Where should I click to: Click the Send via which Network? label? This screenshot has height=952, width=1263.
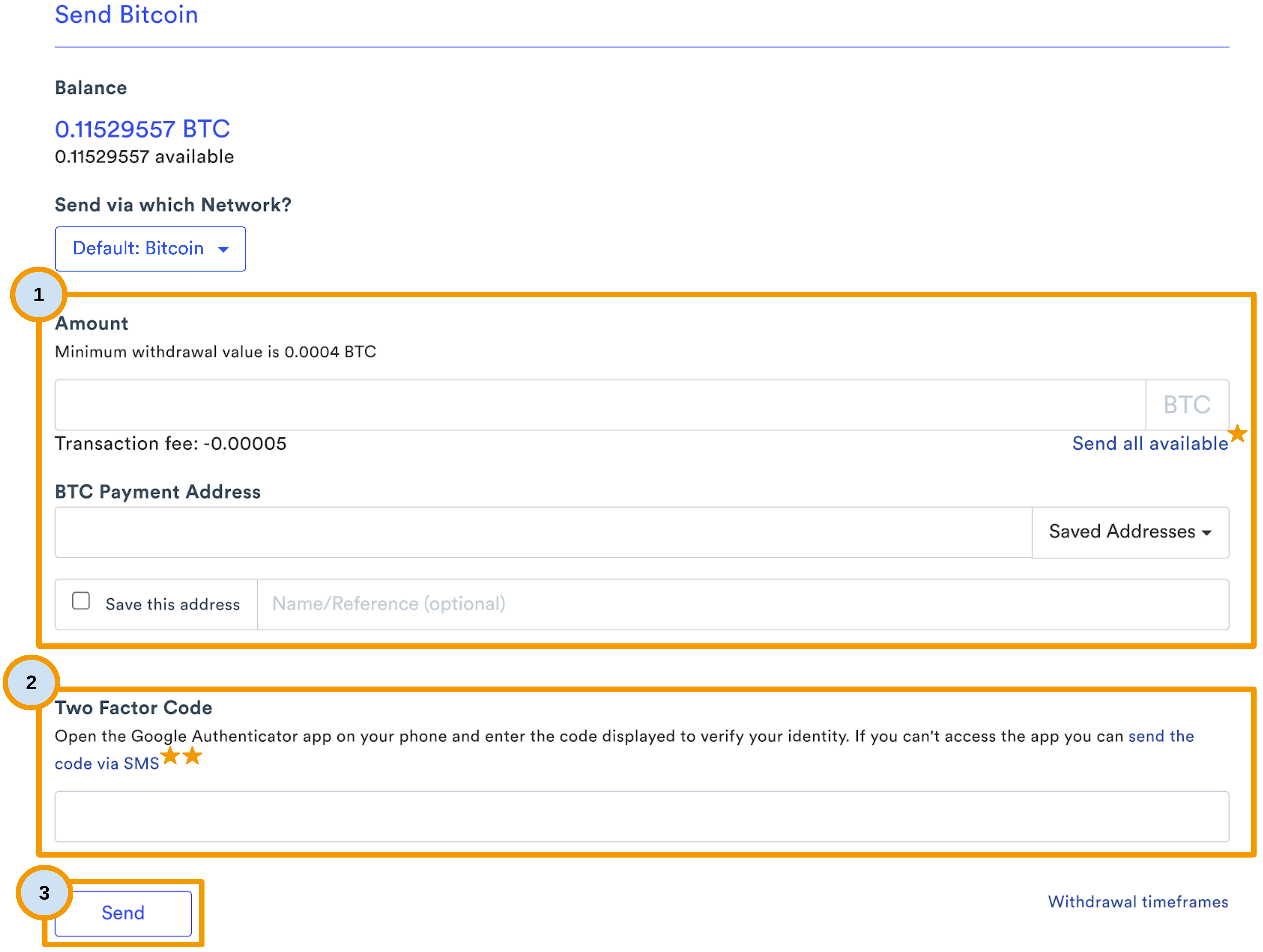click(173, 205)
